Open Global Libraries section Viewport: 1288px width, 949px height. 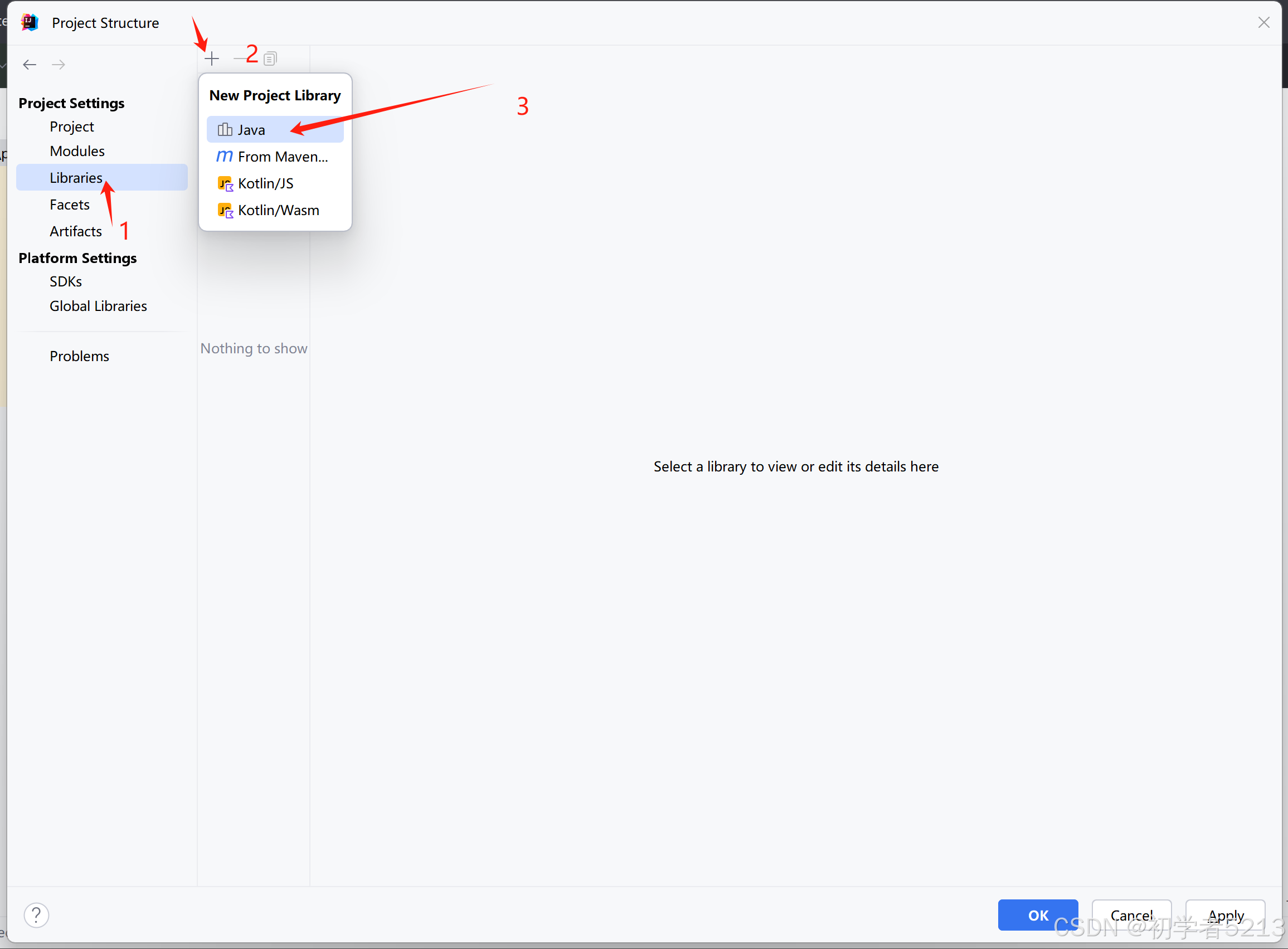point(98,306)
